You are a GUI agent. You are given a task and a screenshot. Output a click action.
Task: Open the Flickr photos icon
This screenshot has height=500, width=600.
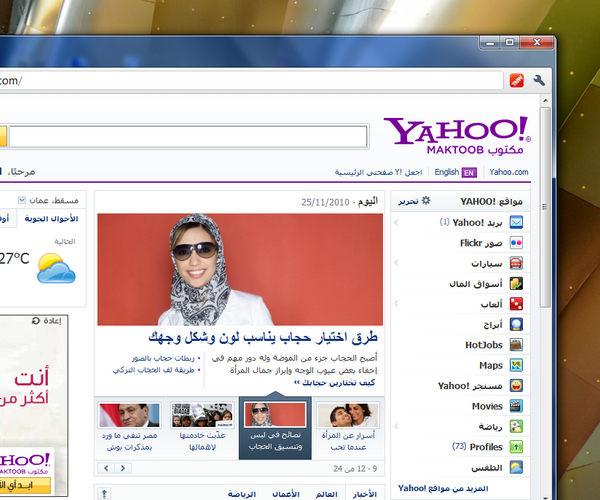(x=516, y=243)
